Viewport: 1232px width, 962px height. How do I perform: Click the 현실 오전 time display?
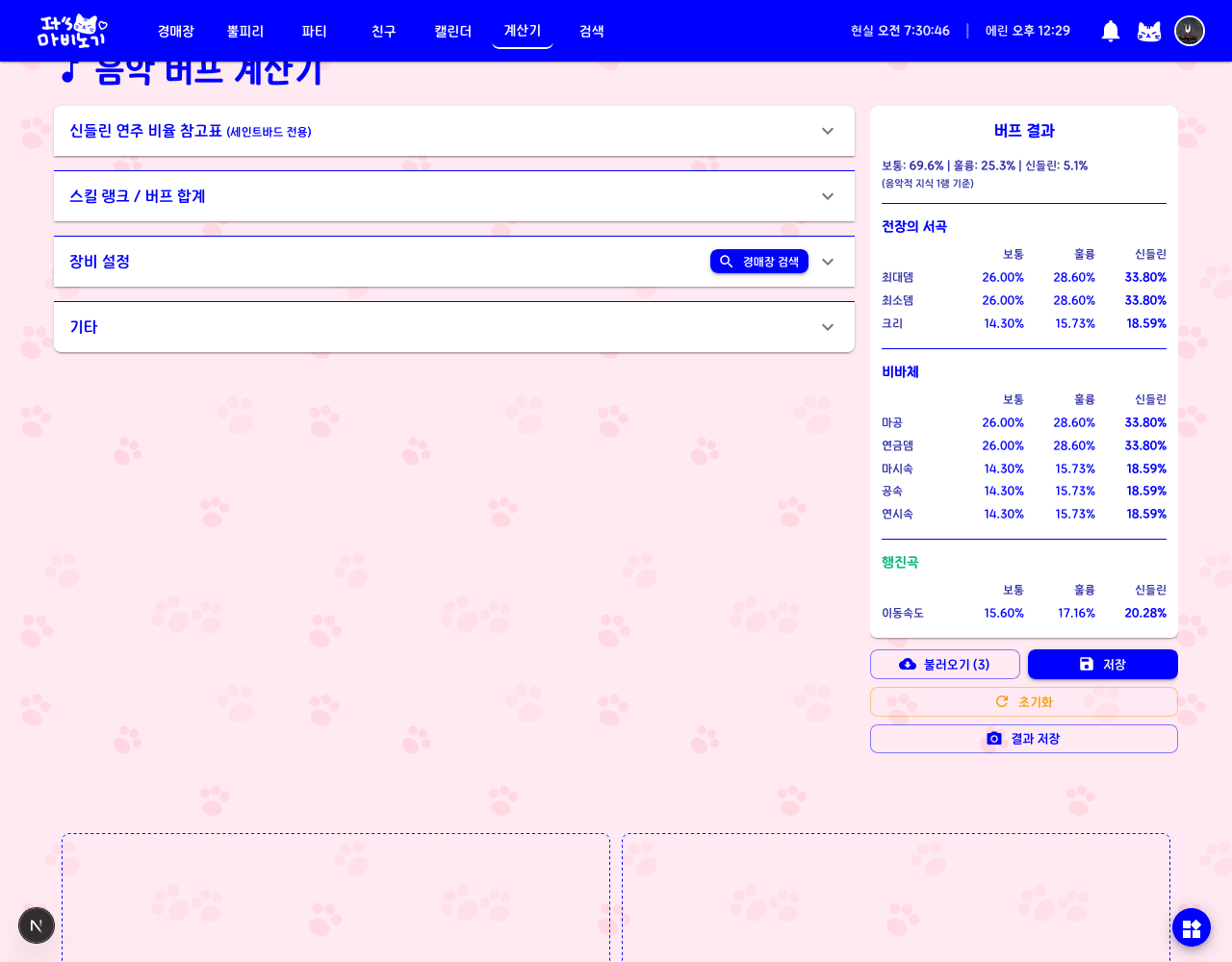pyautogui.click(x=900, y=31)
